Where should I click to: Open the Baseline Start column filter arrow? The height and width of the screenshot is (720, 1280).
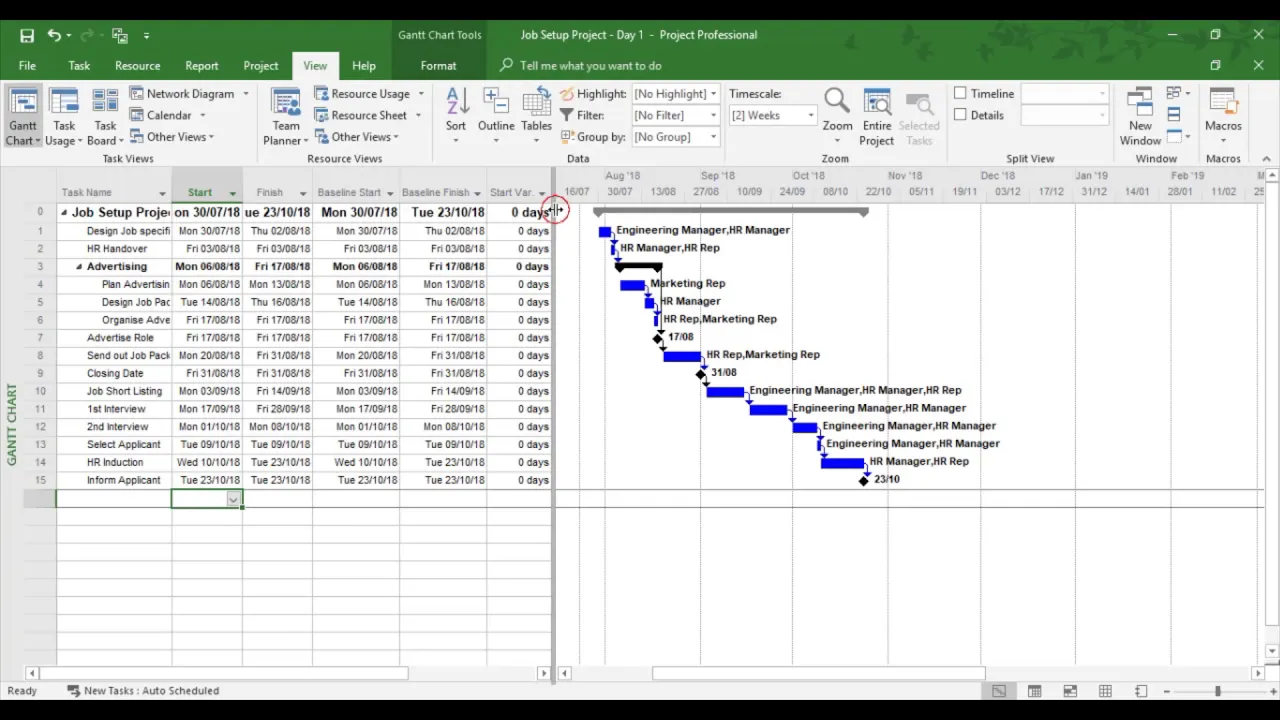pos(390,193)
